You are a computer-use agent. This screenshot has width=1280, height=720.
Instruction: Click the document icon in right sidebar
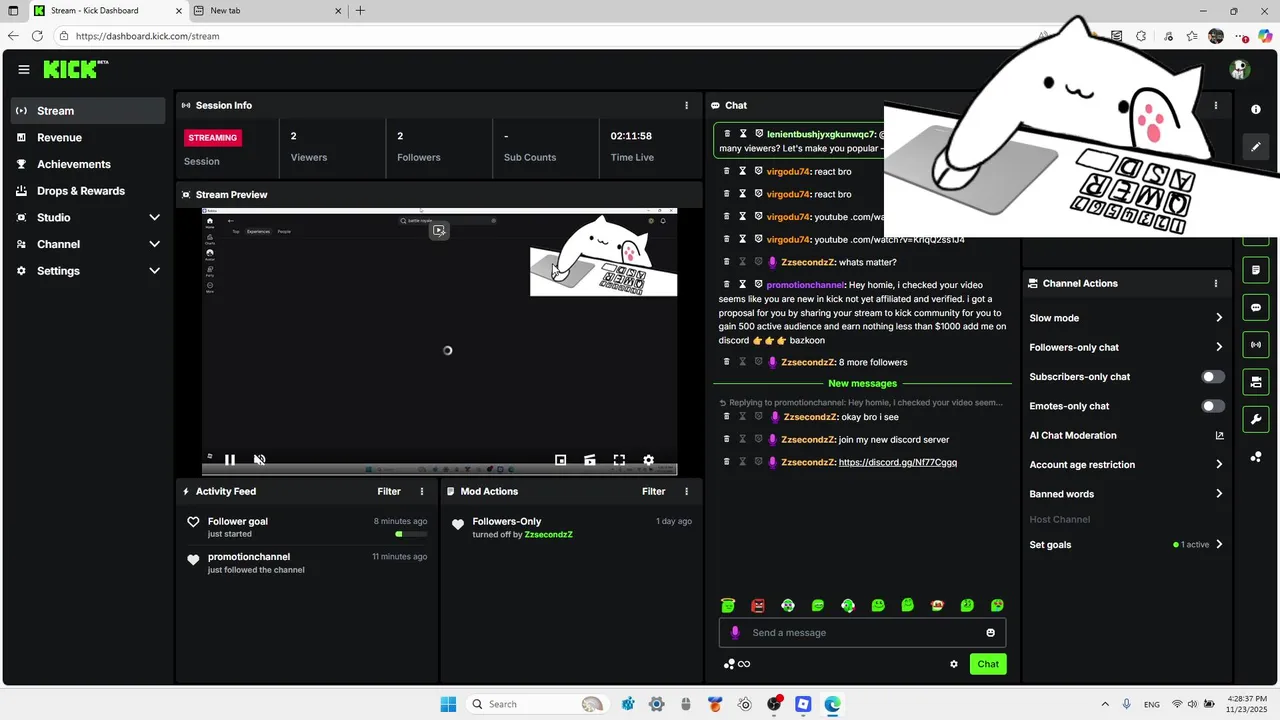[1256, 270]
